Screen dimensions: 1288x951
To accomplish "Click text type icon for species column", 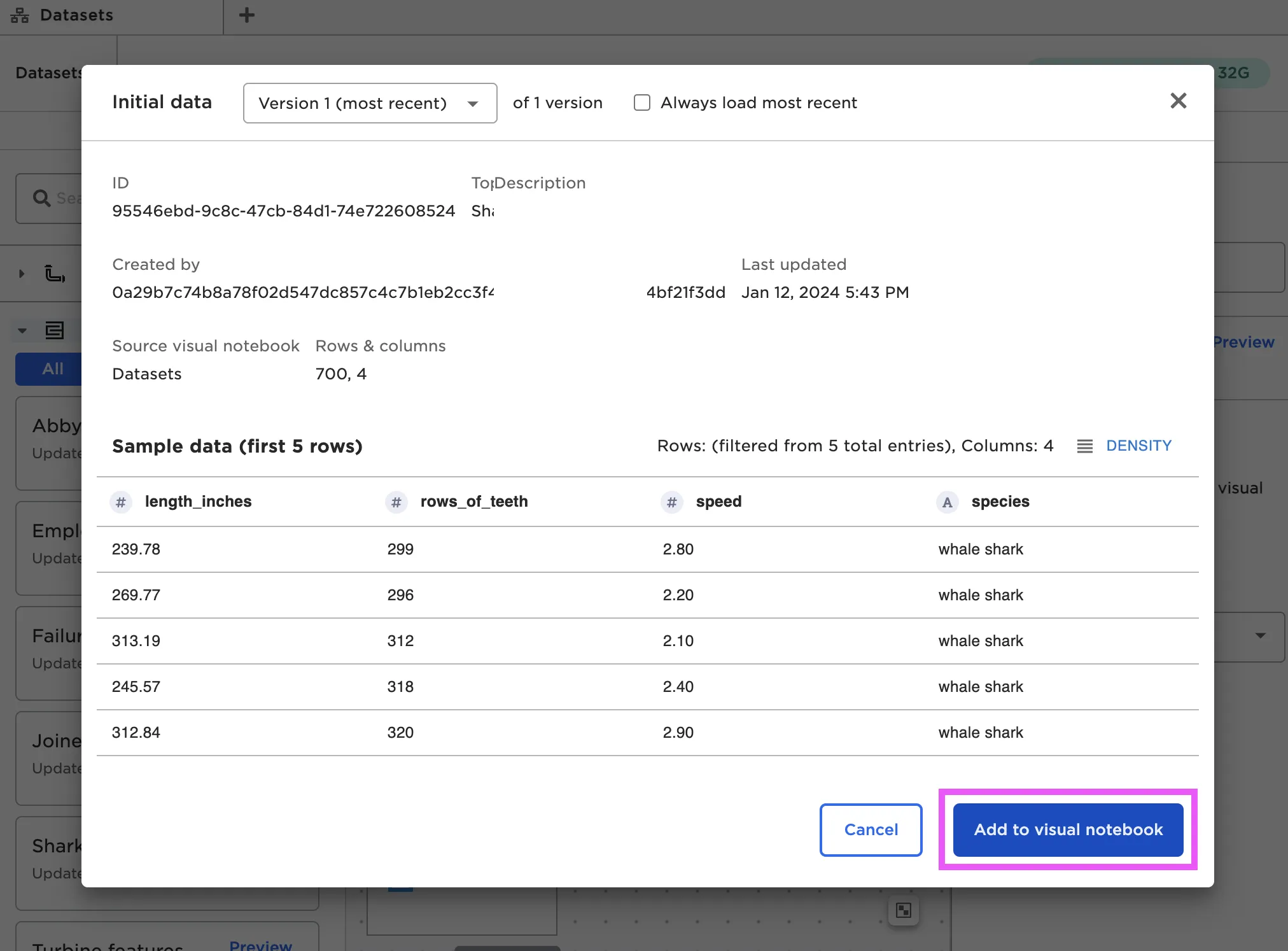I will click(947, 502).
